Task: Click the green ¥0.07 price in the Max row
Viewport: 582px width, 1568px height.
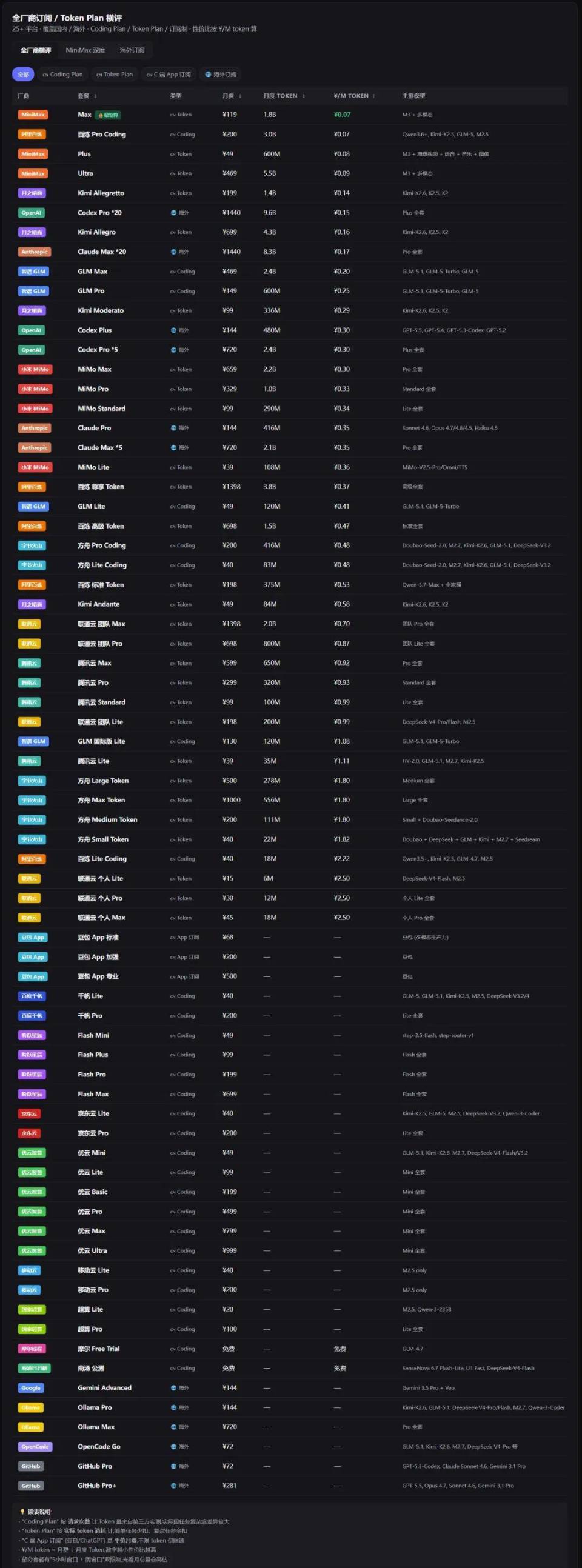Action: click(342, 115)
